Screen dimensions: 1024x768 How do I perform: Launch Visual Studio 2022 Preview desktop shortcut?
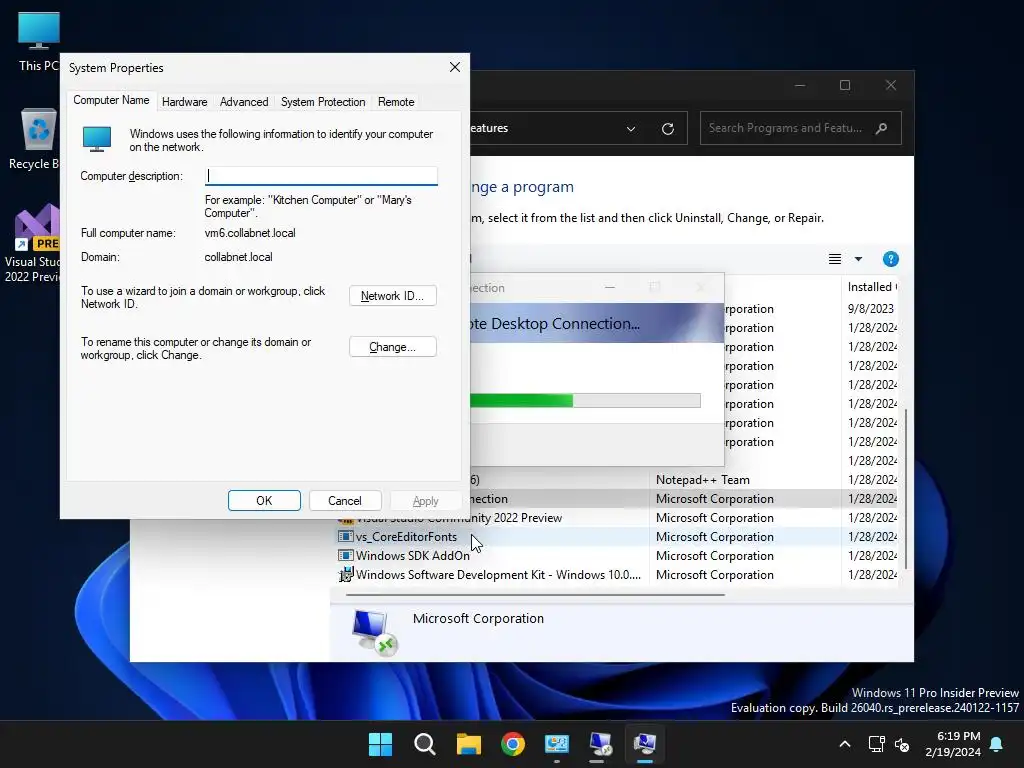coord(35,244)
